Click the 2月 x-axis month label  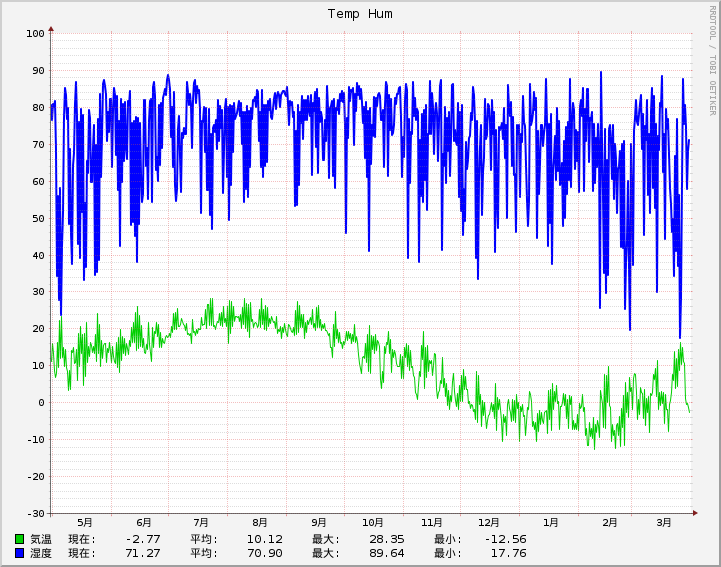coord(610,522)
